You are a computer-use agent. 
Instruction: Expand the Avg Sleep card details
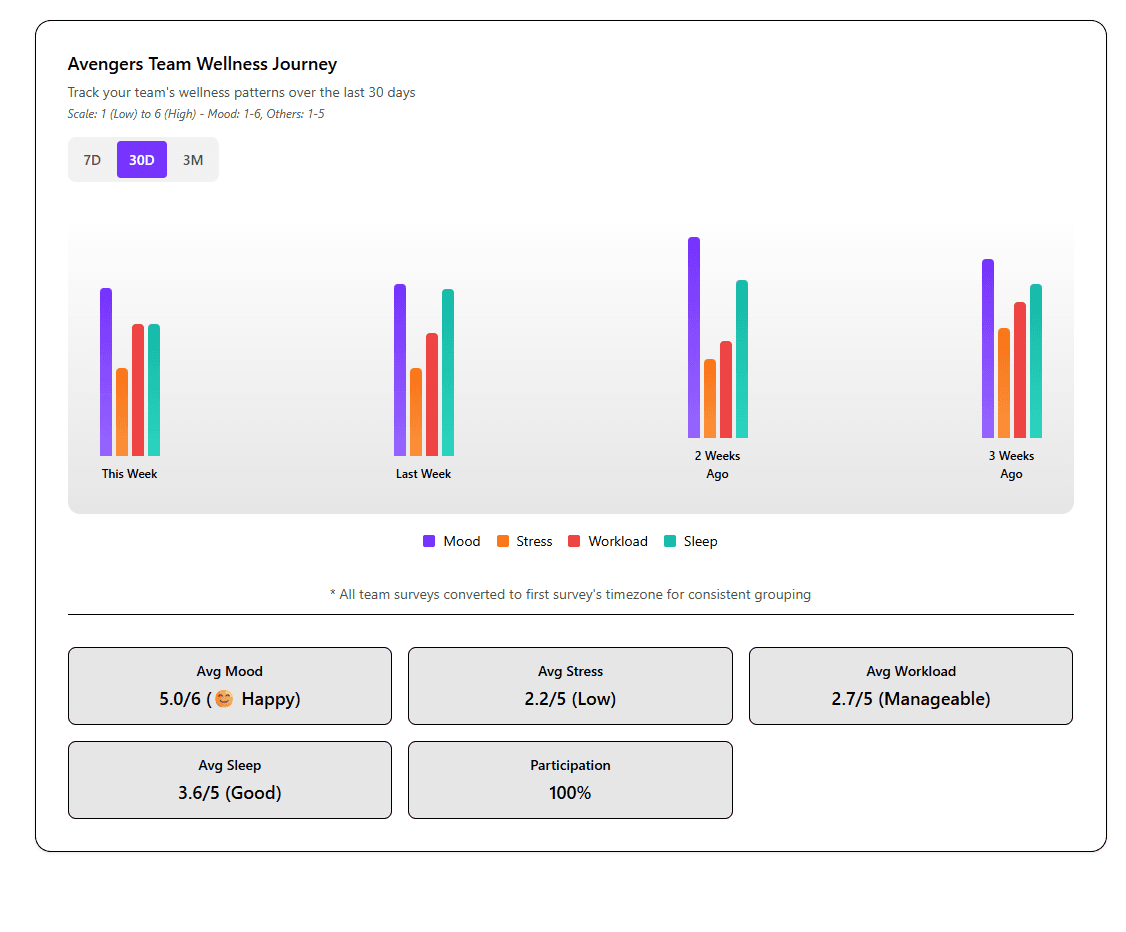pos(229,780)
